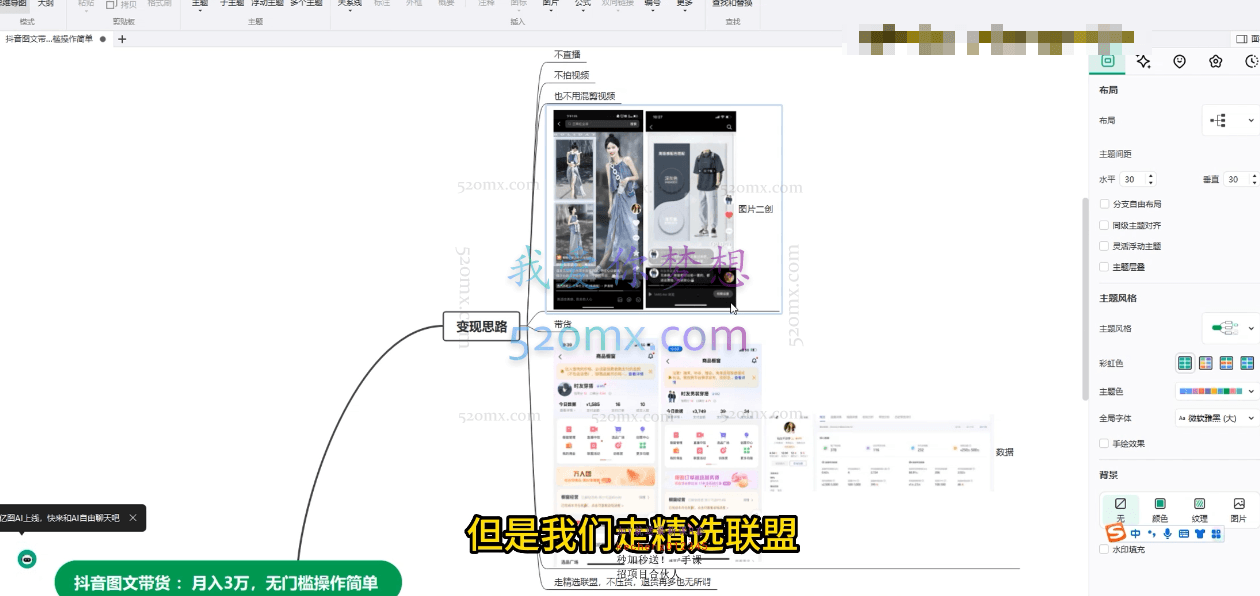
Task: Open the 主题风格 theme style dropdown
Action: tap(1229, 328)
